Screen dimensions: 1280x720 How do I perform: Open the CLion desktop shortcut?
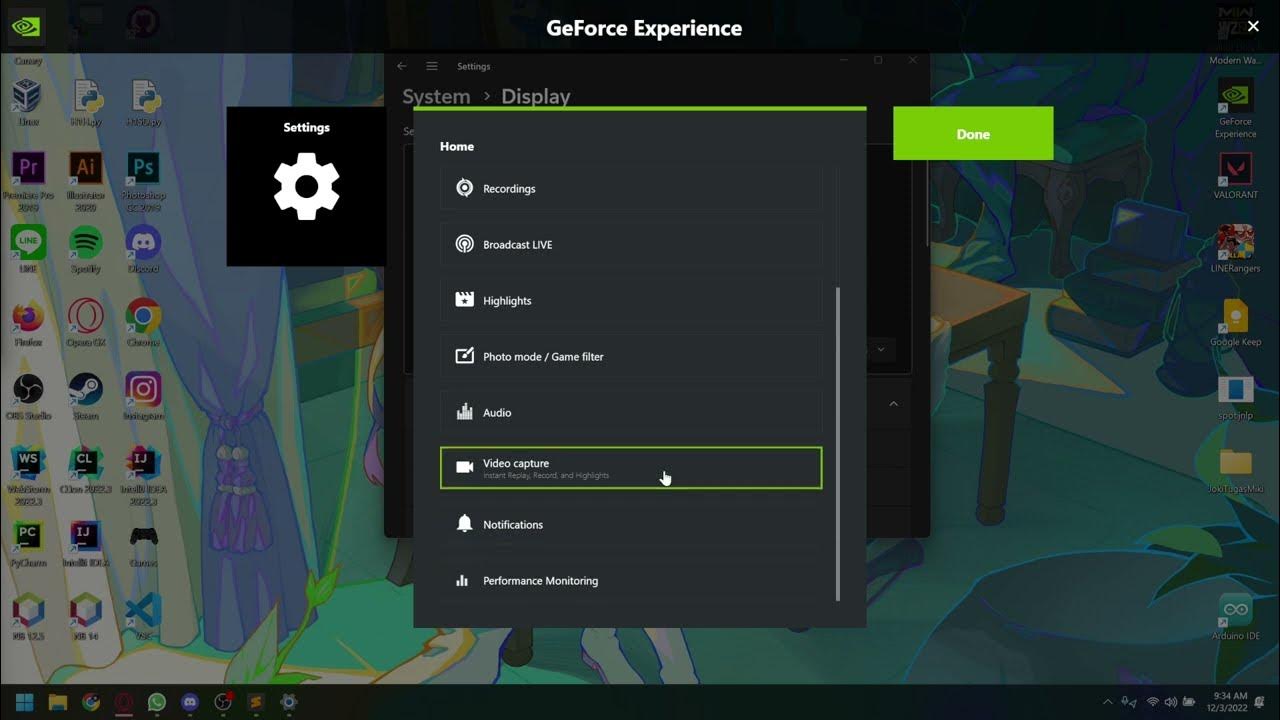(x=86, y=475)
